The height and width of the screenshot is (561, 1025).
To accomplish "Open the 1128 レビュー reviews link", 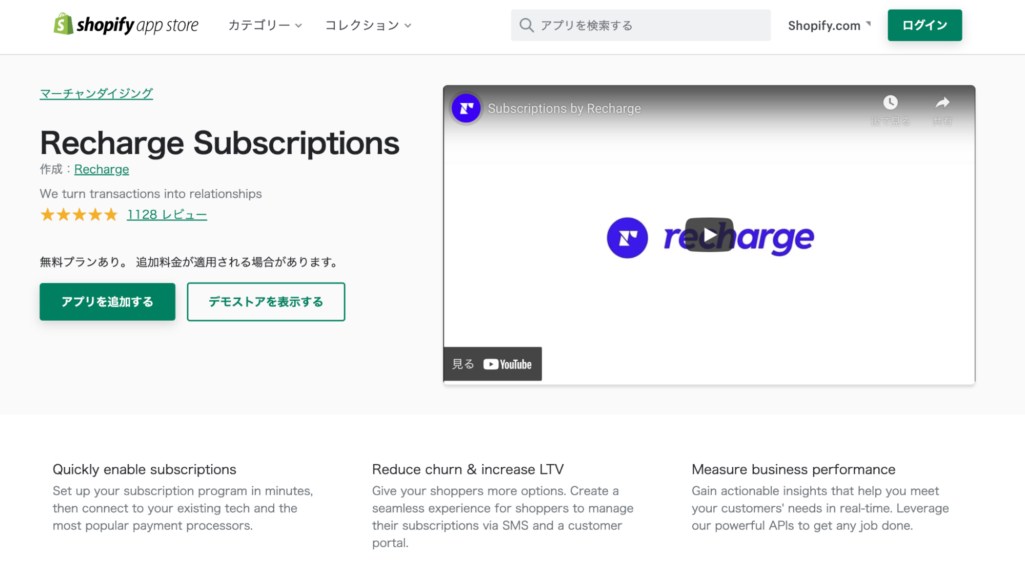I will tap(167, 214).
